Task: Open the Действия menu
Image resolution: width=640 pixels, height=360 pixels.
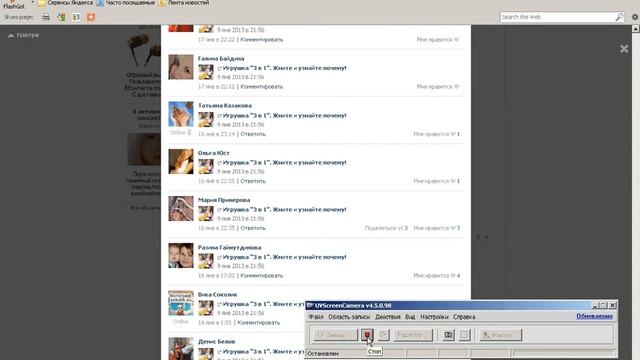Action: [388, 317]
